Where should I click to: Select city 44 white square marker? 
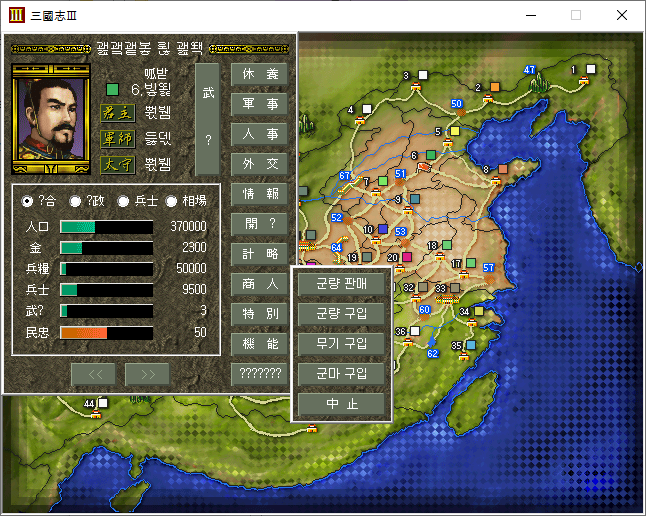click(103, 403)
